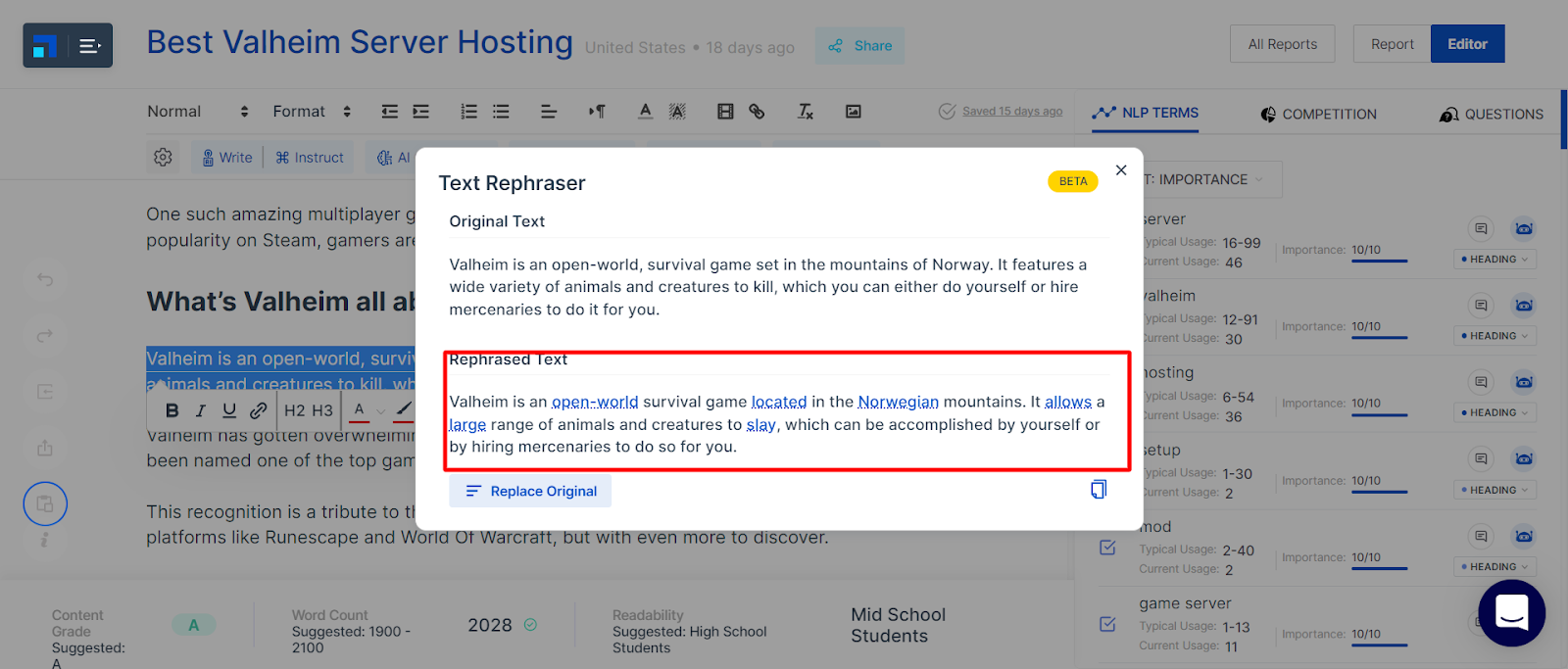
Task: Copy the rephrased text with the clipboard icon
Action: point(1099,489)
